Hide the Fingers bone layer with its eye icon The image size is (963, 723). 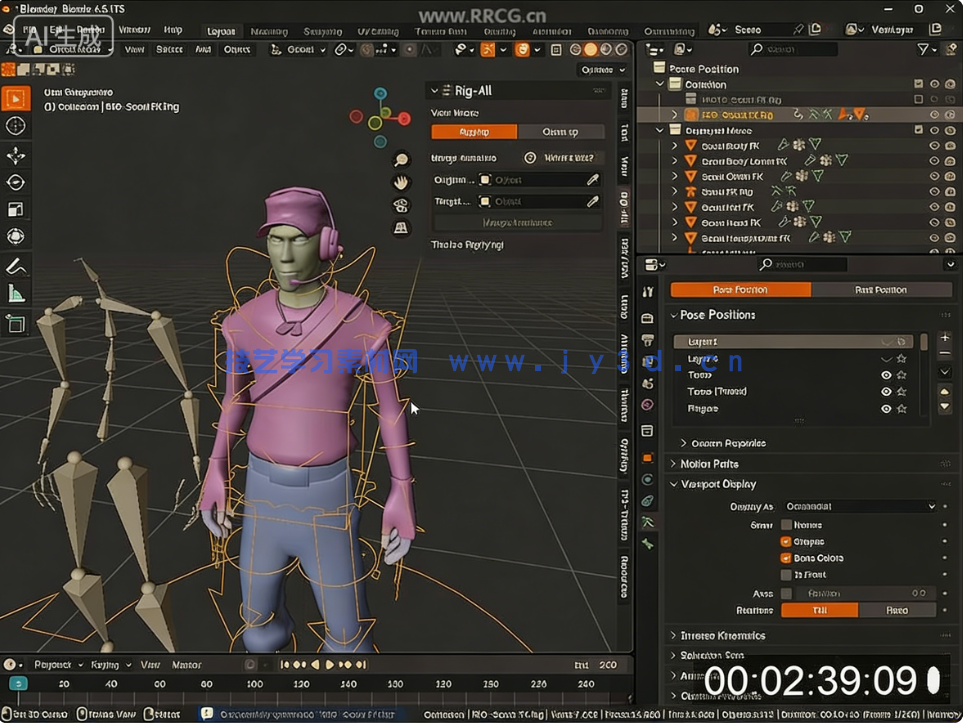tap(885, 407)
